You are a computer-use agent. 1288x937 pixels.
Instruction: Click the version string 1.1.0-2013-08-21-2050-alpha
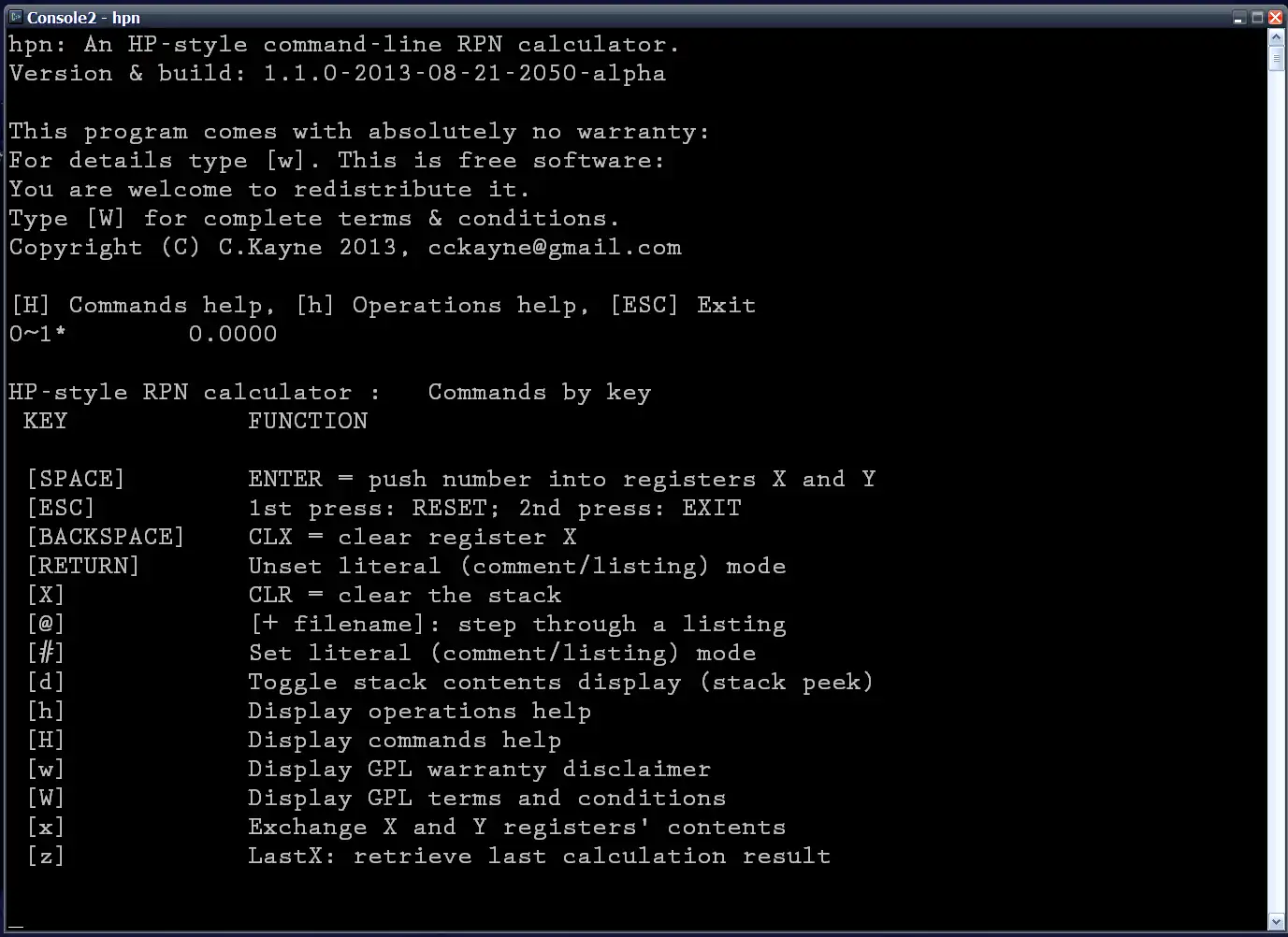(464, 74)
